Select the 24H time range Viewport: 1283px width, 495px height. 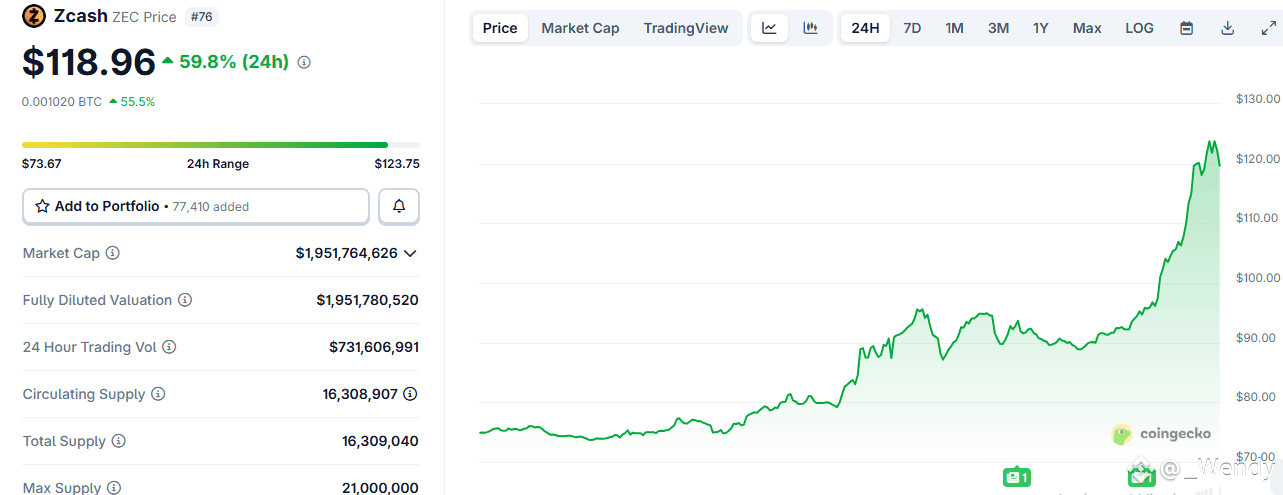(865, 28)
